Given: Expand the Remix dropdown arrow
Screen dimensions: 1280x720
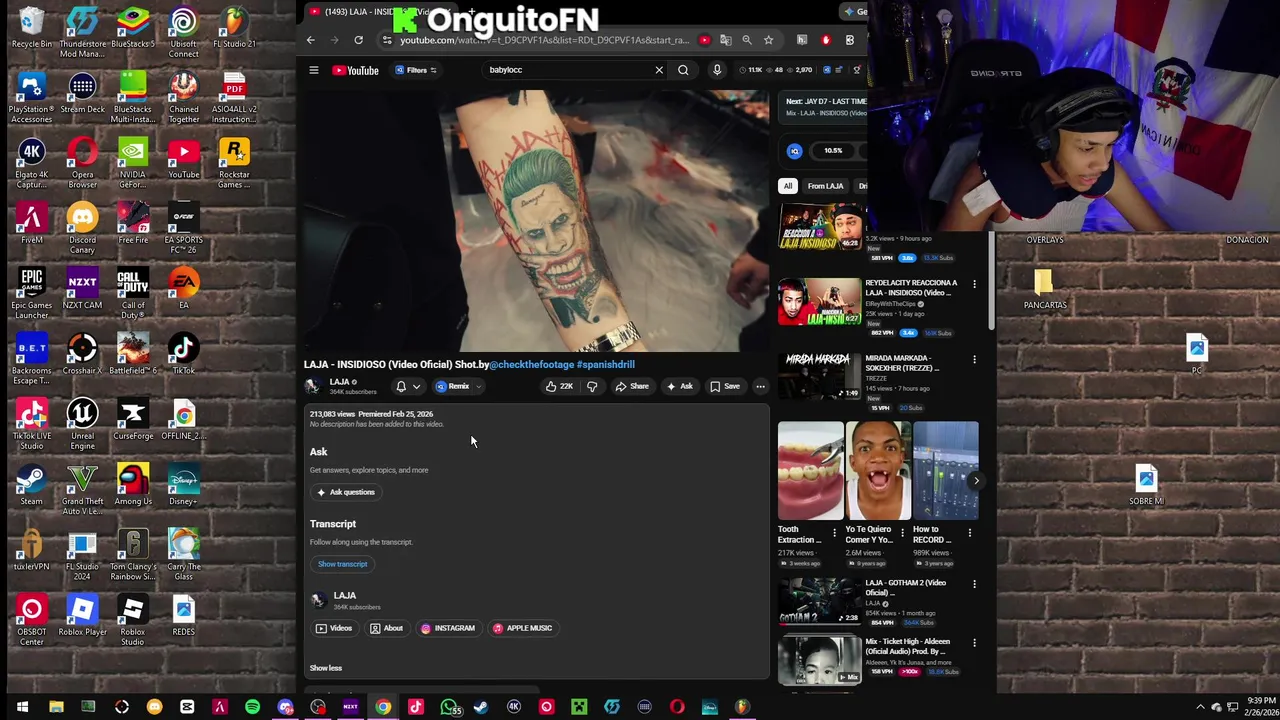Looking at the screenshot, I should coord(479,386).
